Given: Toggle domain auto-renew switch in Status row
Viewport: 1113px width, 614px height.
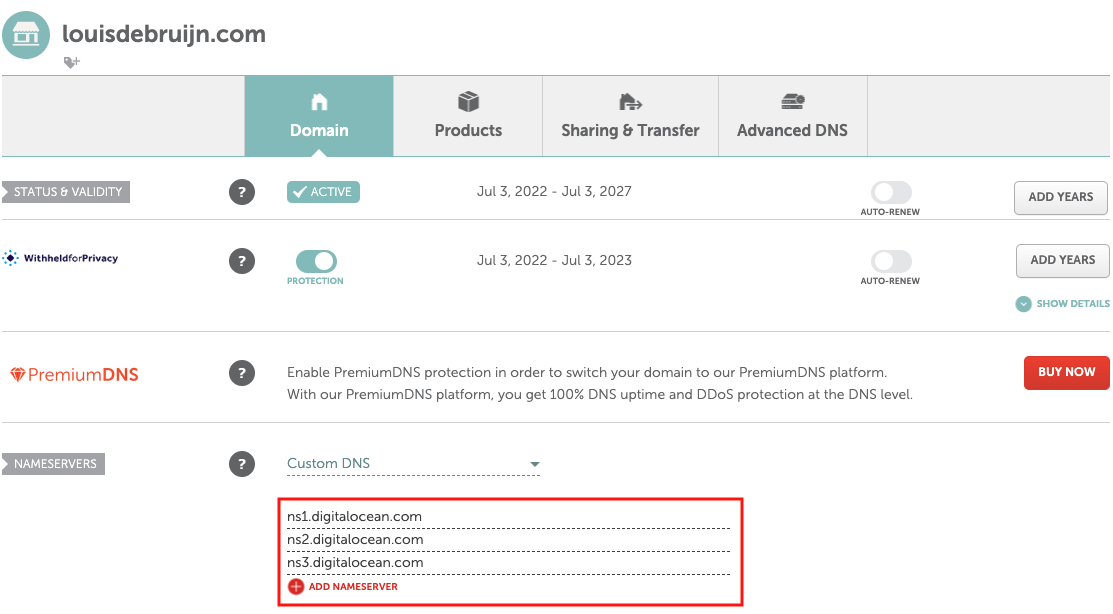Looking at the screenshot, I should (891, 192).
